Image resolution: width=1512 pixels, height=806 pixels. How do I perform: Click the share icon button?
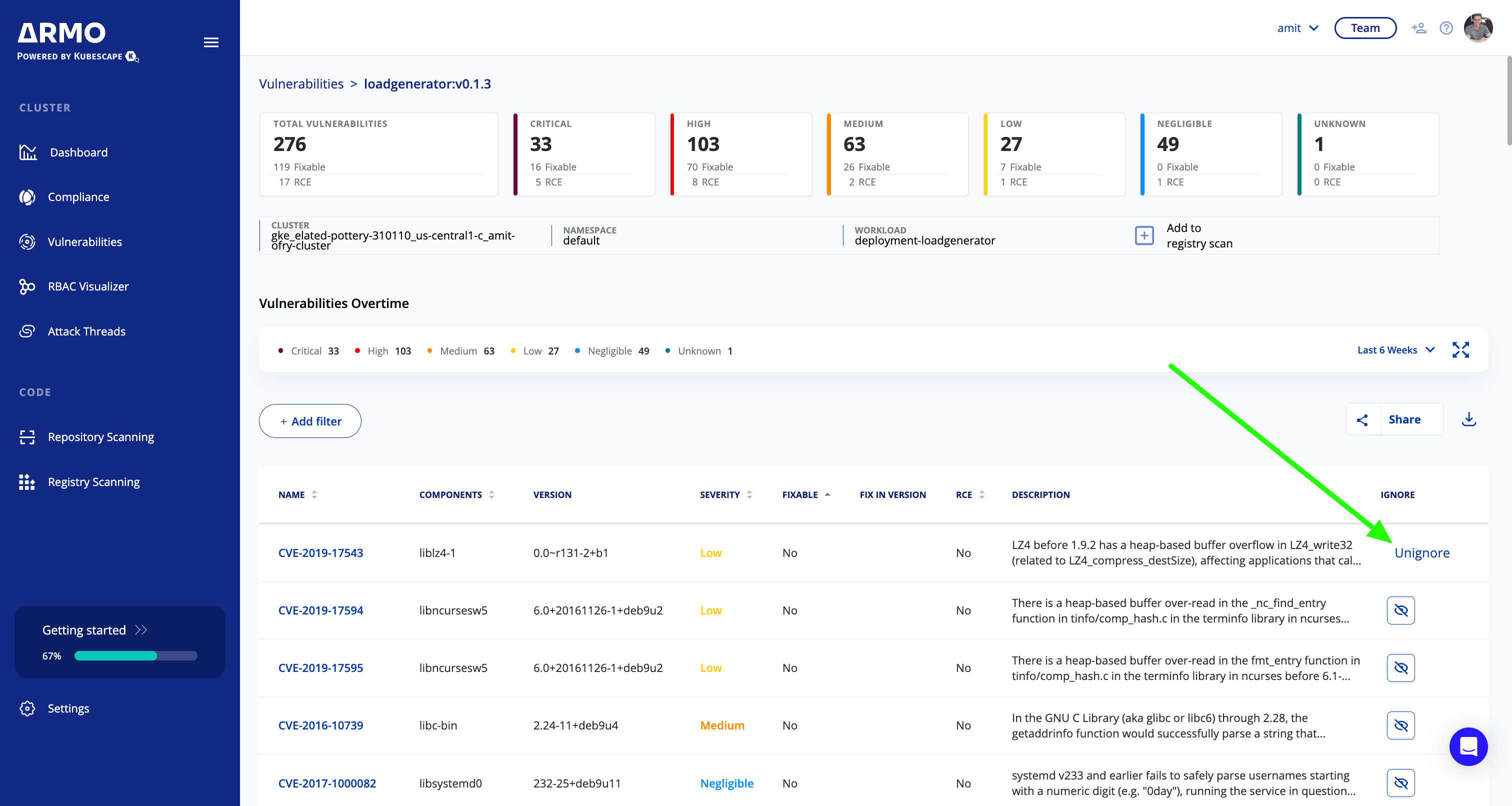coord(1362,419)
